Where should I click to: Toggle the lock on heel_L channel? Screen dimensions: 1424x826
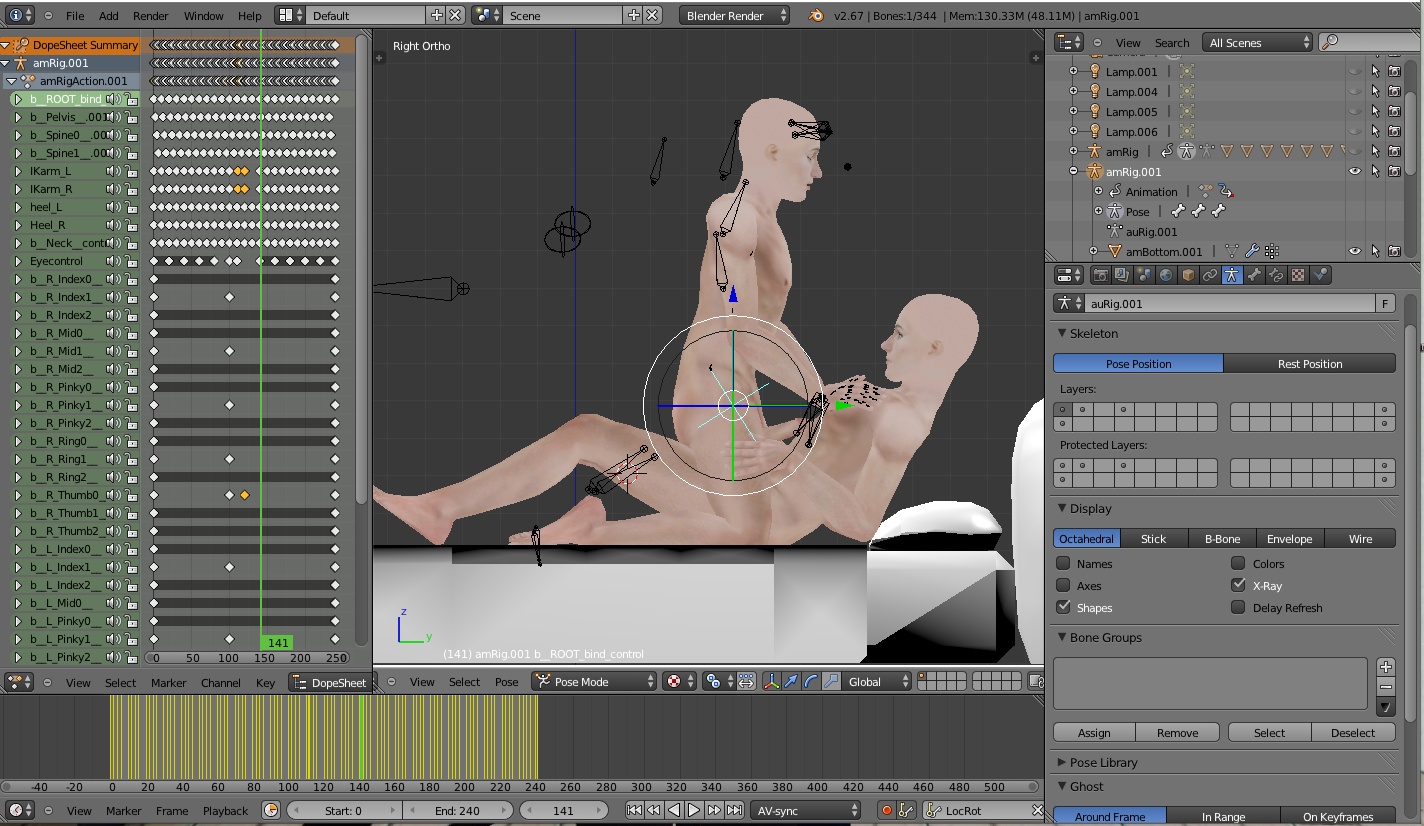coord(130,207)
